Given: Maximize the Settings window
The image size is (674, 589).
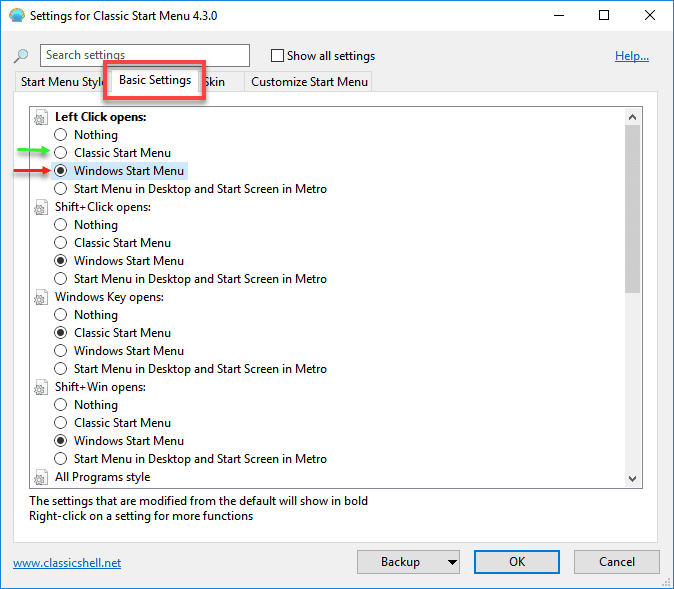Looking at the screenshot, I should click(604, 15).
